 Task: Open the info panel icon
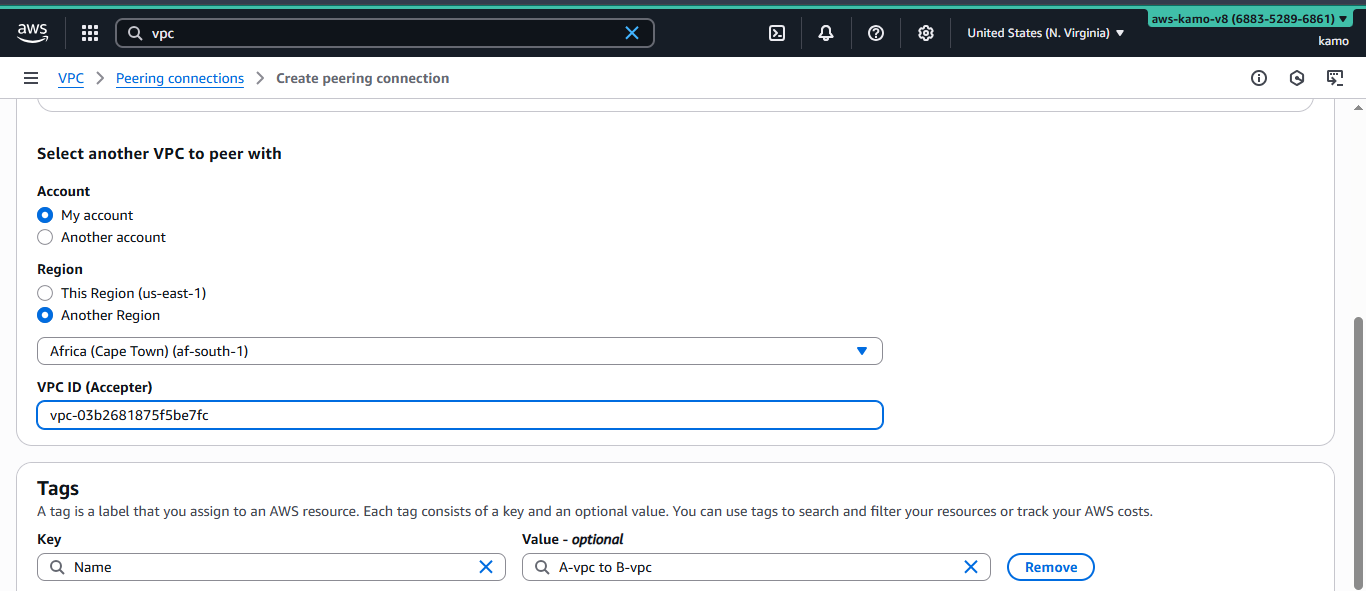(x=1258, y=78)
